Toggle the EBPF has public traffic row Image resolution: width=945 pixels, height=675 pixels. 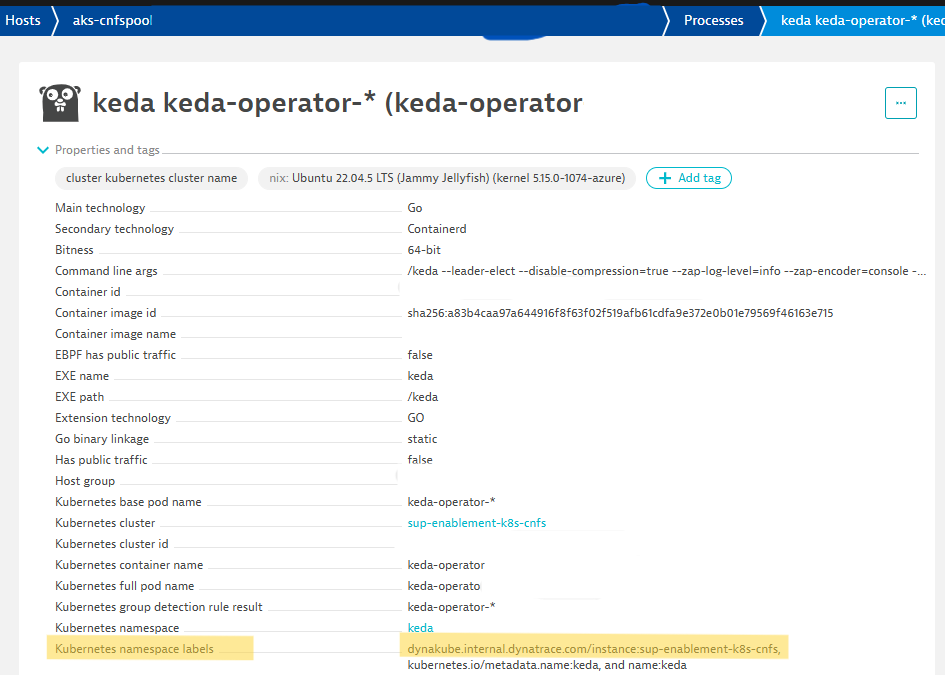(116, 354)
